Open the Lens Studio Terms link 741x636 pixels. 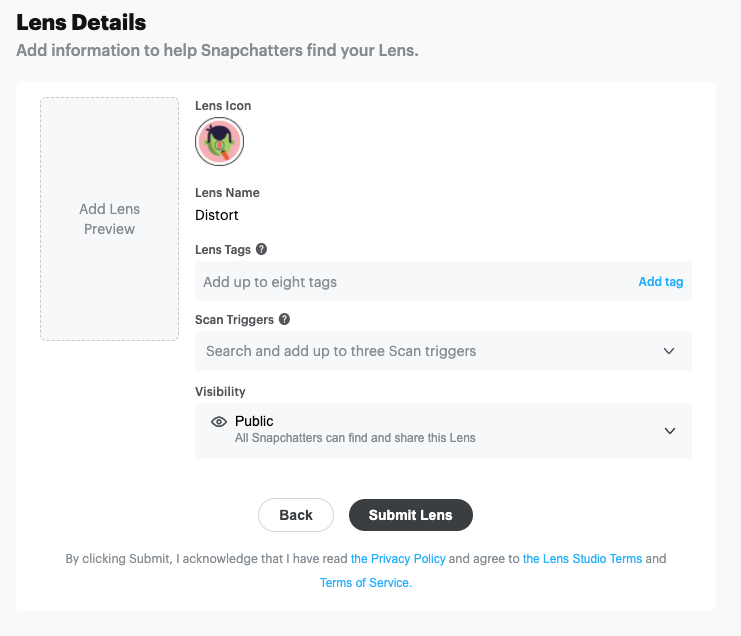[582, 559]
